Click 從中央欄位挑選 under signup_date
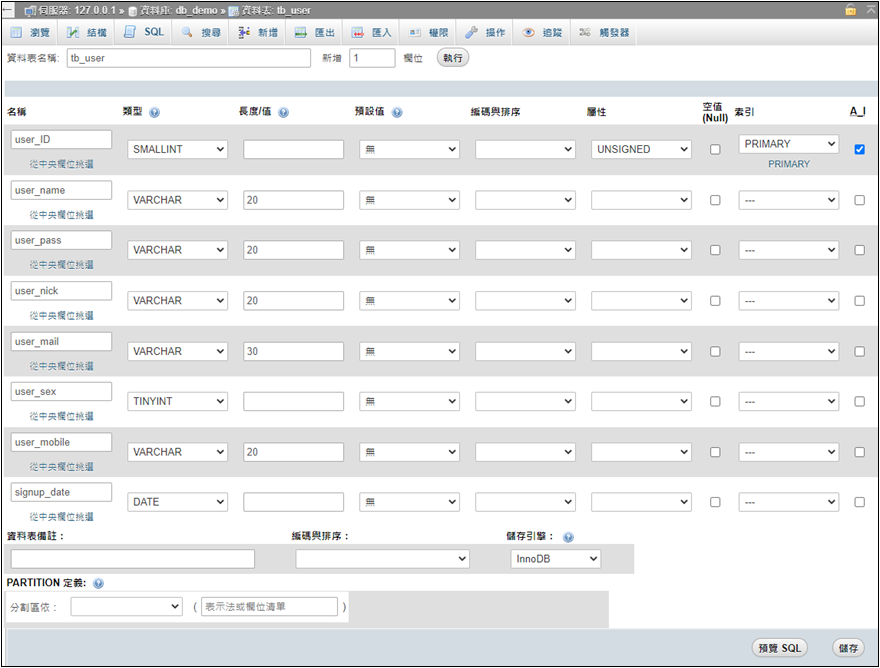Screen dimensions: 880x668 [62, 516]
